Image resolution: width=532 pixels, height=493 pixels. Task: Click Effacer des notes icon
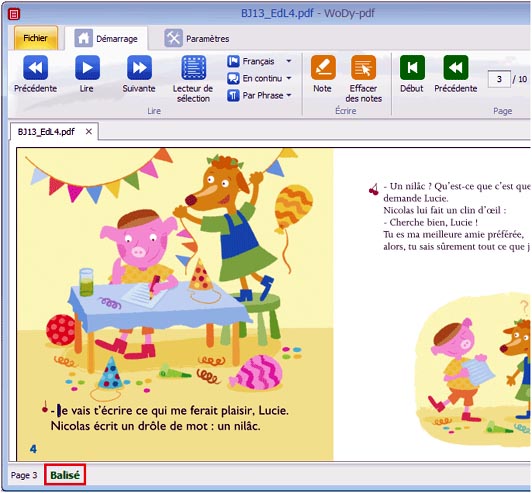pyautogui.click(x=363, y=68)
